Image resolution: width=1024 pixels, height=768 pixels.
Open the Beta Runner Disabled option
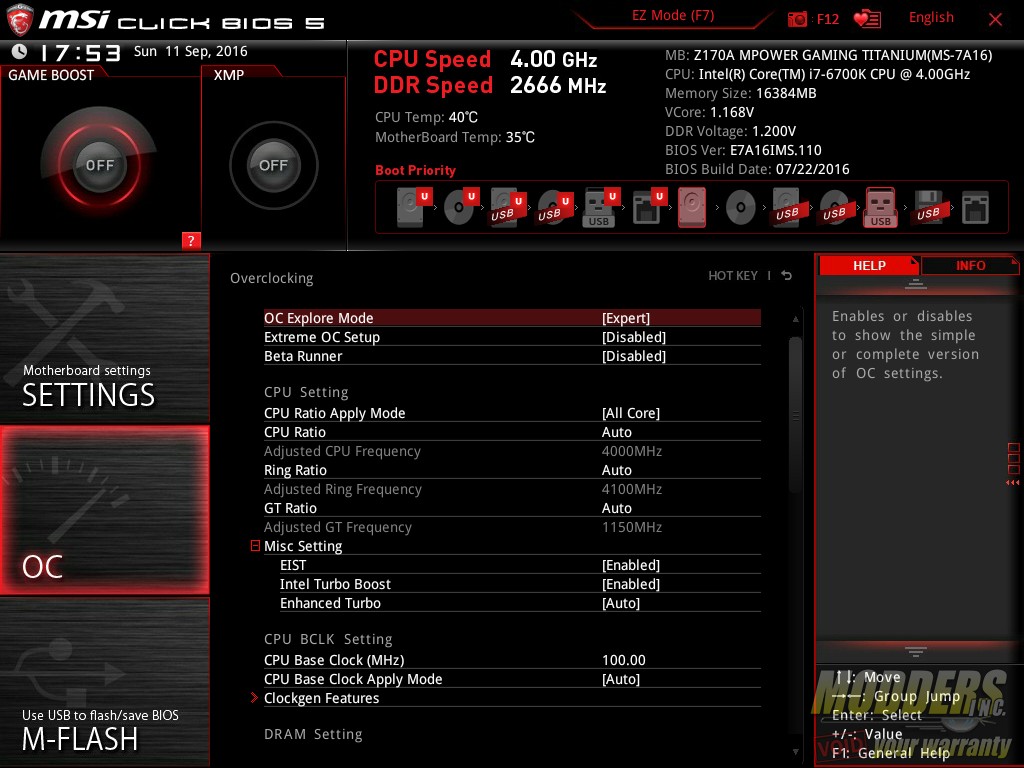[x=512, y=356]
